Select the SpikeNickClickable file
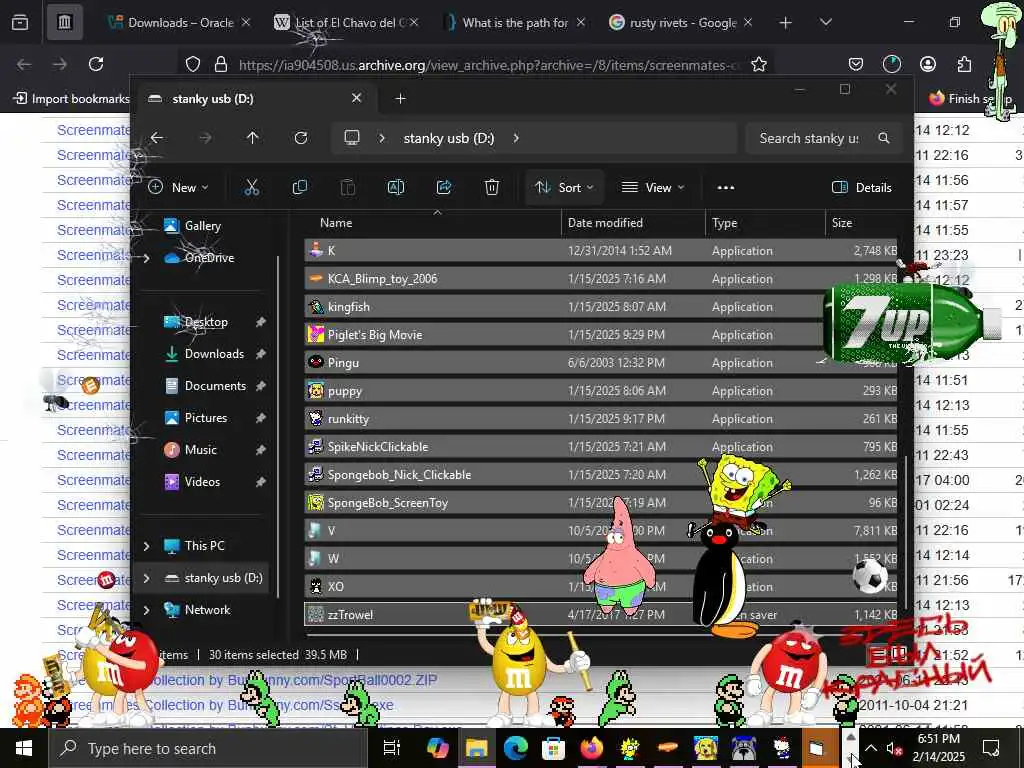The width and height of the screenshot is (1024, 768). pyautogui.click(x=601, y=447)
